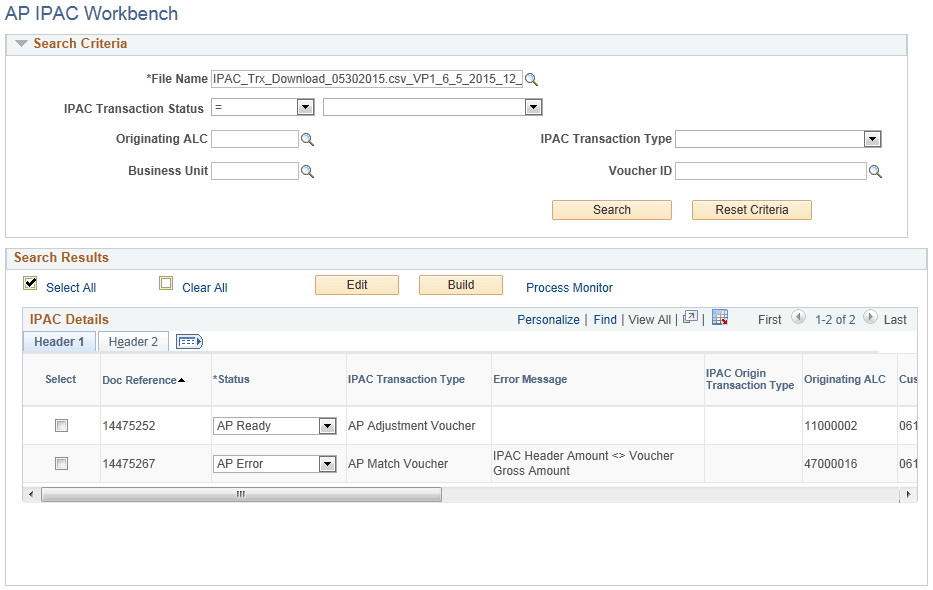This screenshot has width=933, height=590.
Task: Switch to the Header 2 tab
Action: 132,341
